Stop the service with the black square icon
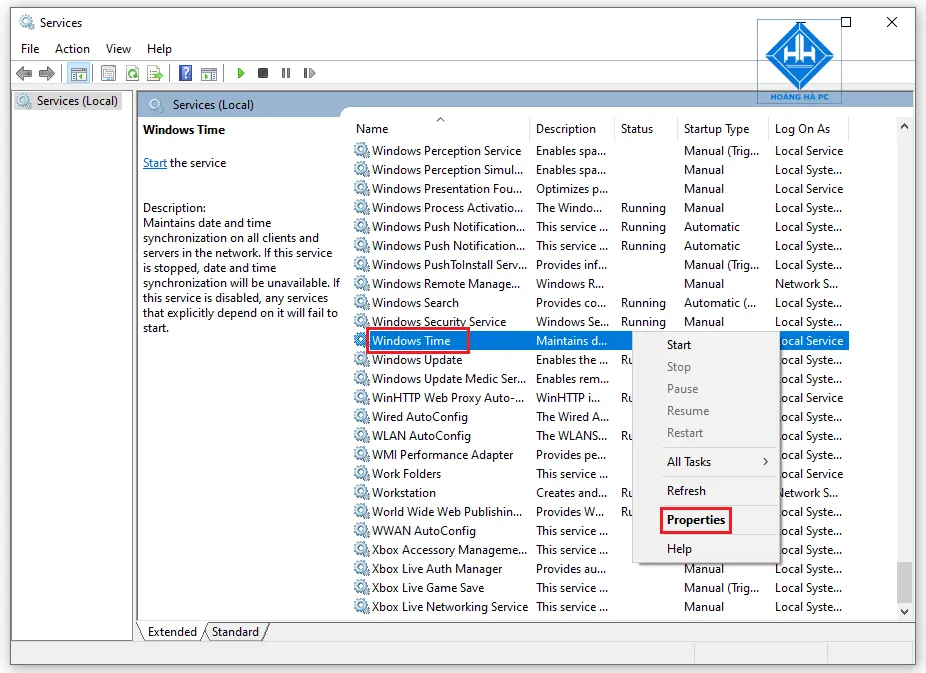This screenshot has width=926, height=673. coord(262,72)
